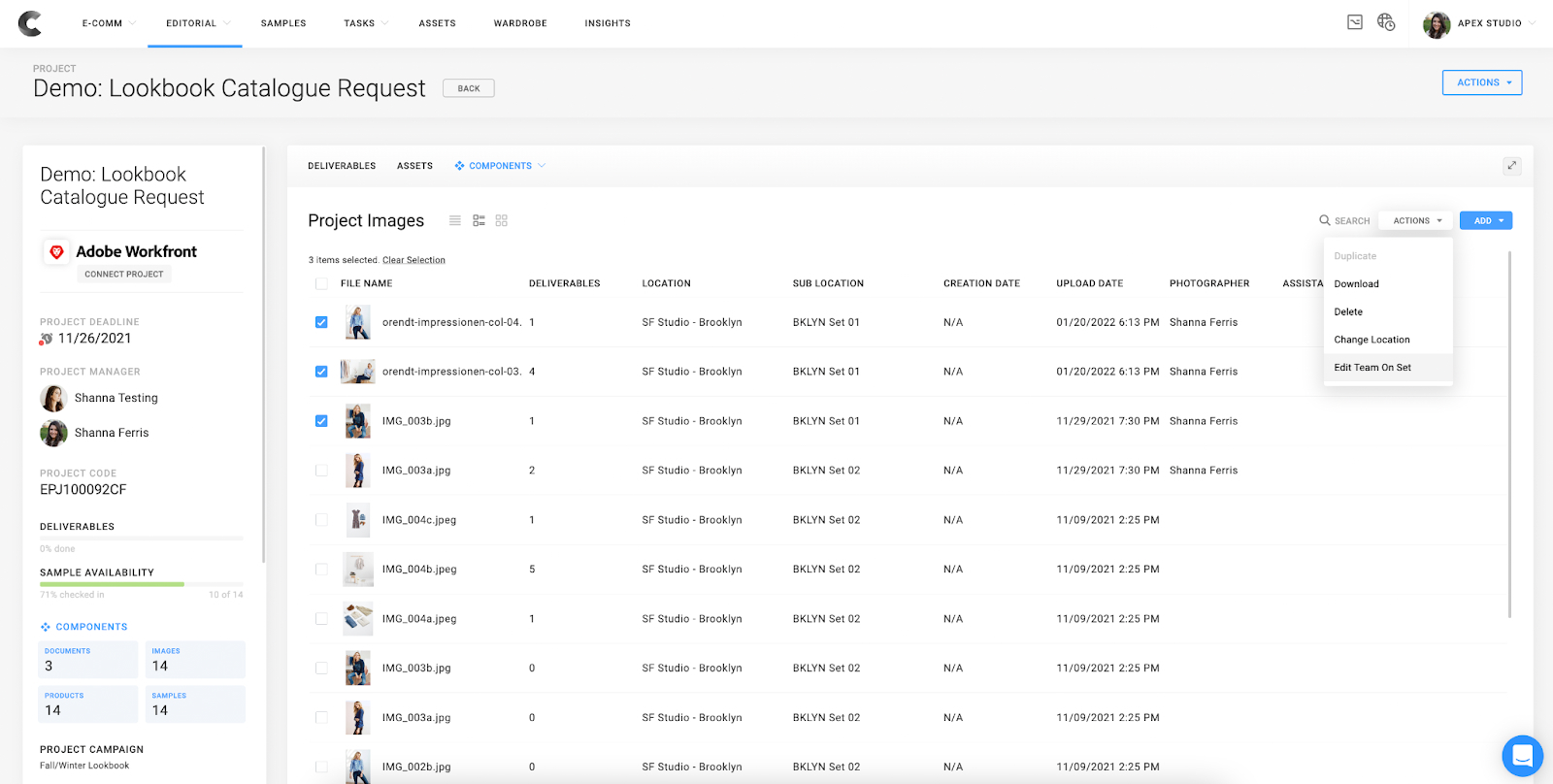Click the search magnifier icon
Screen dimensions: 1553x784
[1325, 220]
